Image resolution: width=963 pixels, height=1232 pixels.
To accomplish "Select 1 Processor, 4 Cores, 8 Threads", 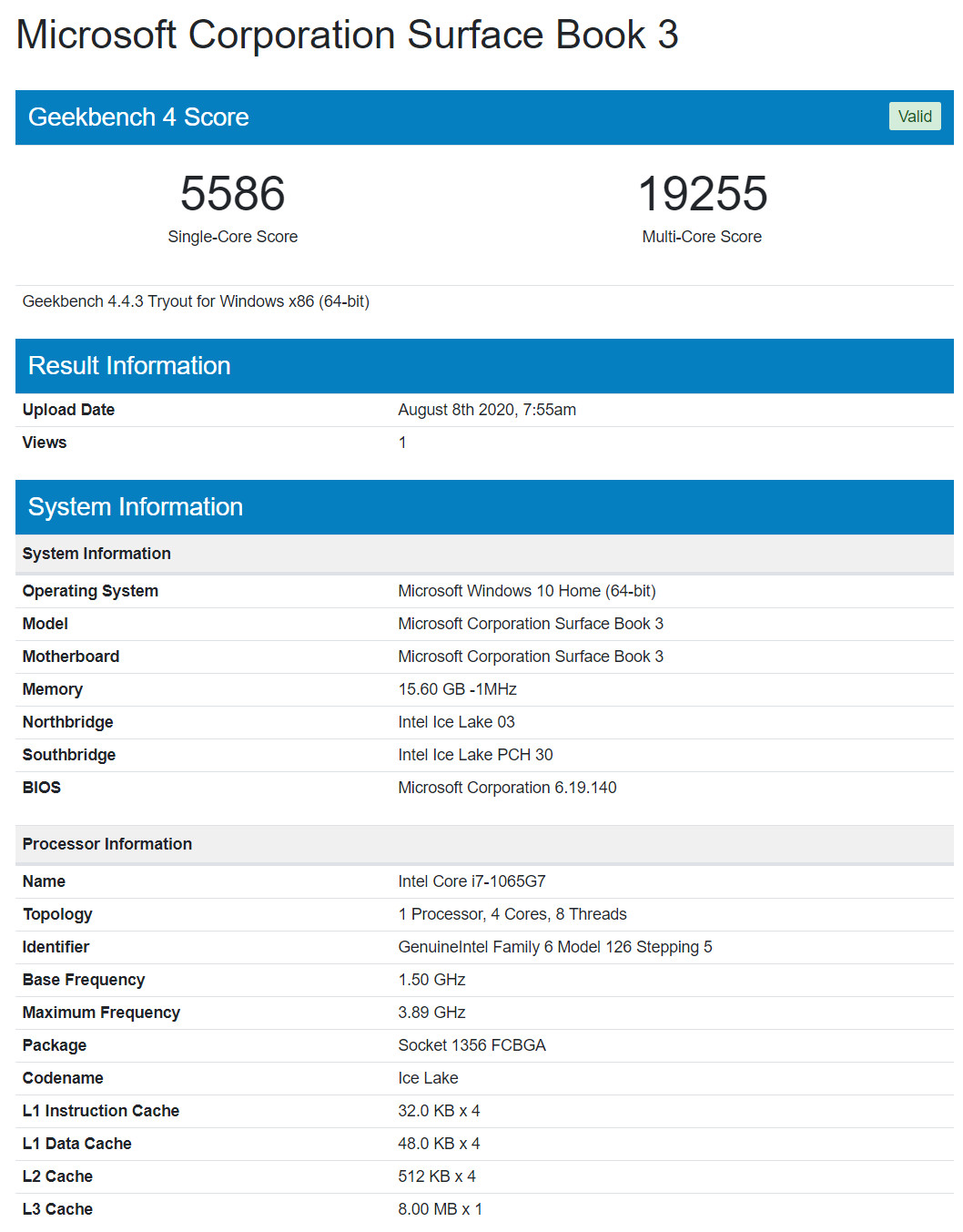I will [x=512, y=914].
